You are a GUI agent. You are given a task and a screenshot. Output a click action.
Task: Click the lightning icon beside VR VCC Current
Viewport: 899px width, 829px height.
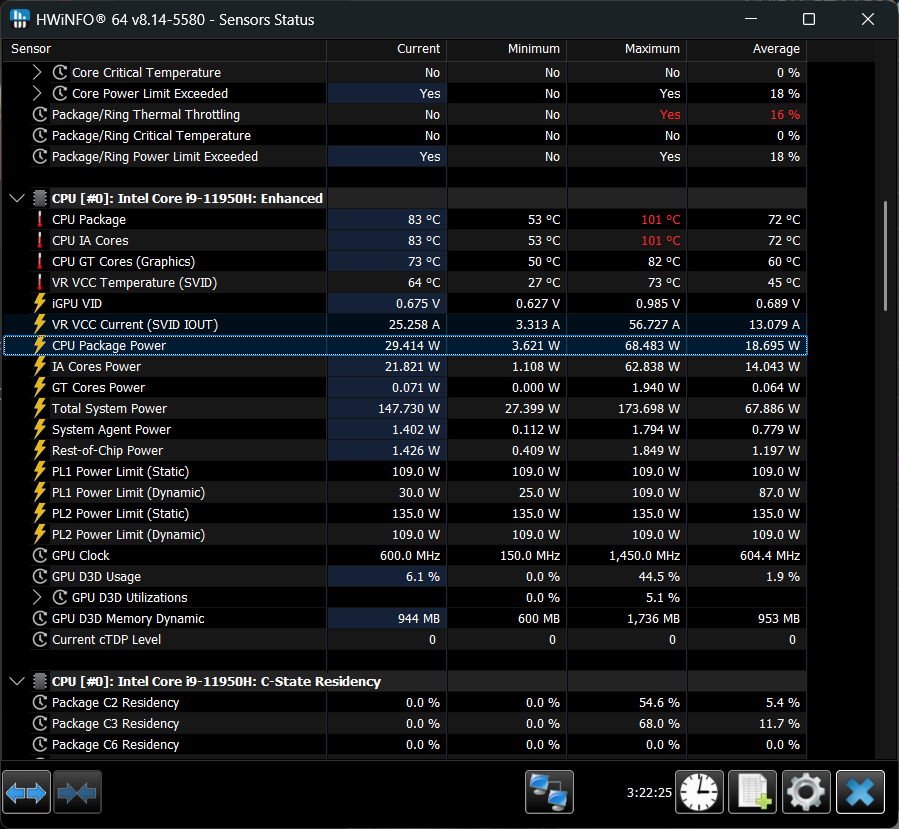pos(40,324)
